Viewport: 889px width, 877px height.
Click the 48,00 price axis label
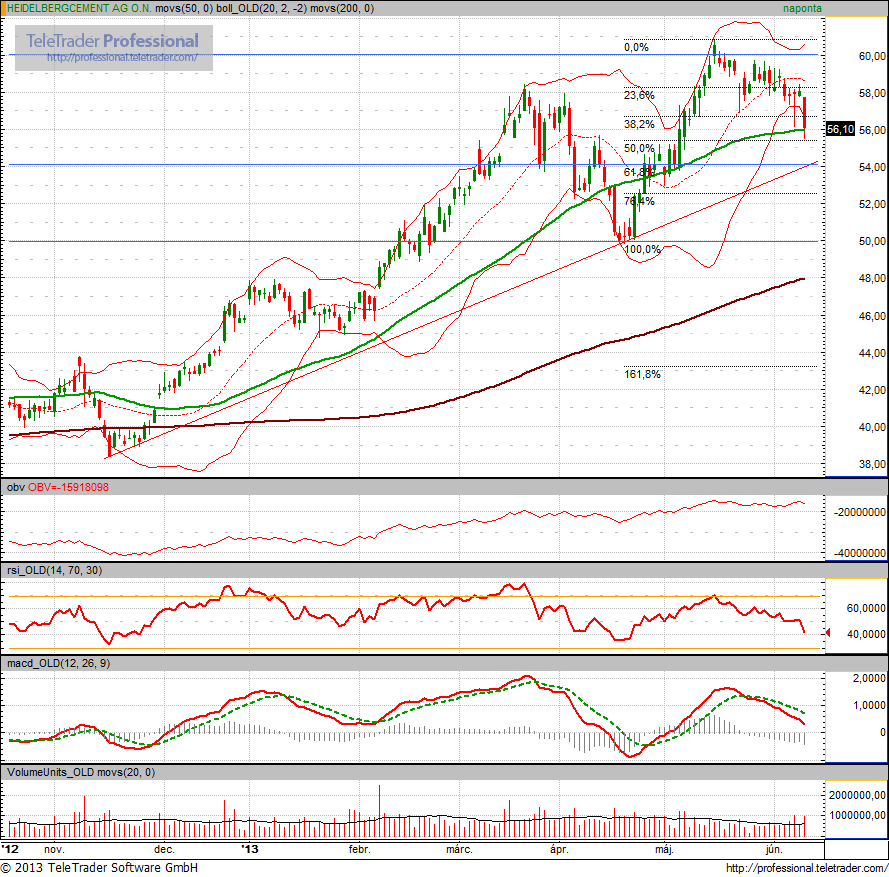click(x=872, y=278)
